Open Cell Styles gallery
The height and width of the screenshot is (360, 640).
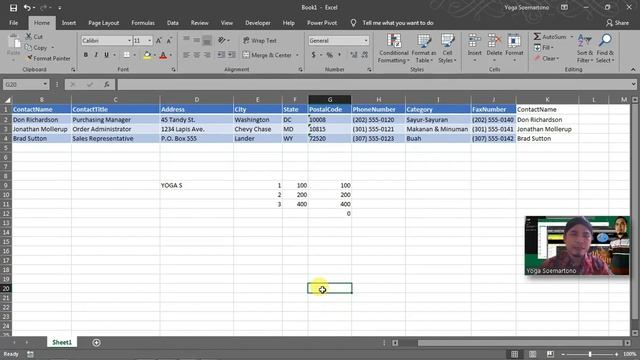coord(447,48)
